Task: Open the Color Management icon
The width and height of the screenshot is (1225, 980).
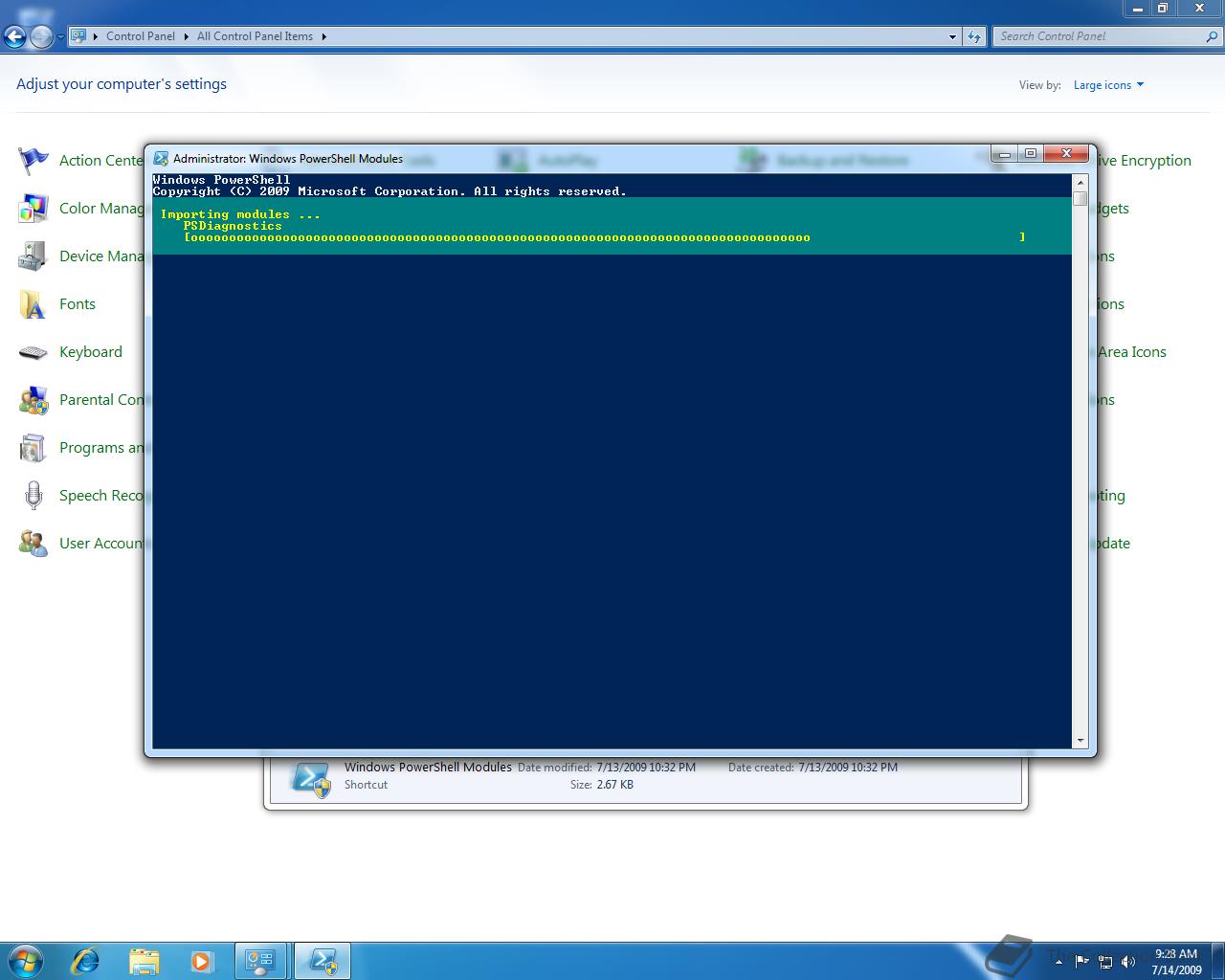Action: (33, 209)
